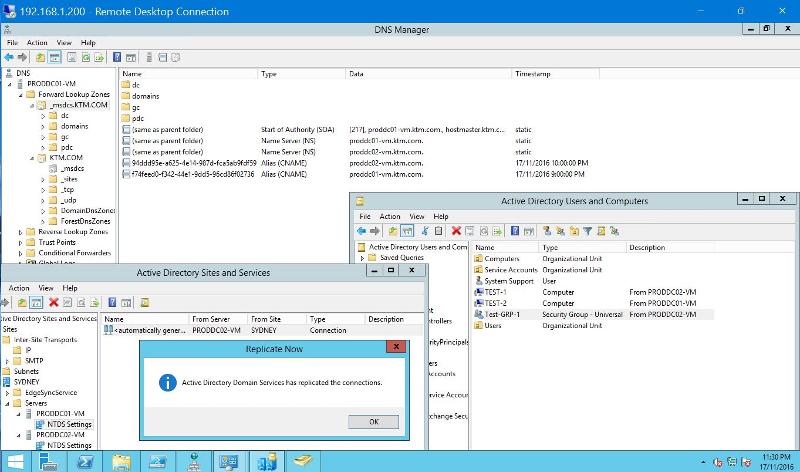The height and width of the screenshot is (472, 800).
Task: Click the Windows Start button
Action: 15,462
